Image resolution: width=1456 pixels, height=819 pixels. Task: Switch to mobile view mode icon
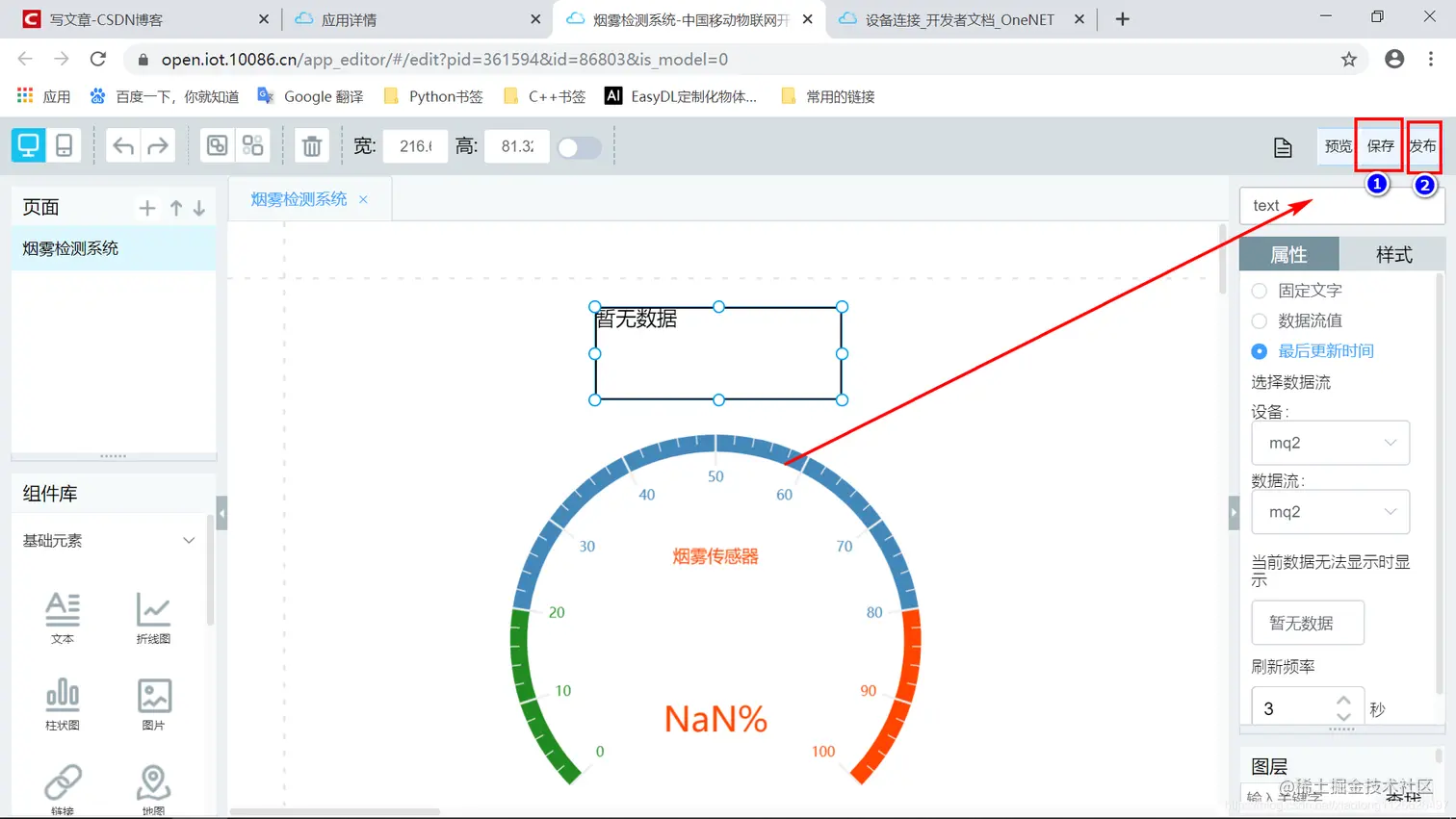[64, 145]
